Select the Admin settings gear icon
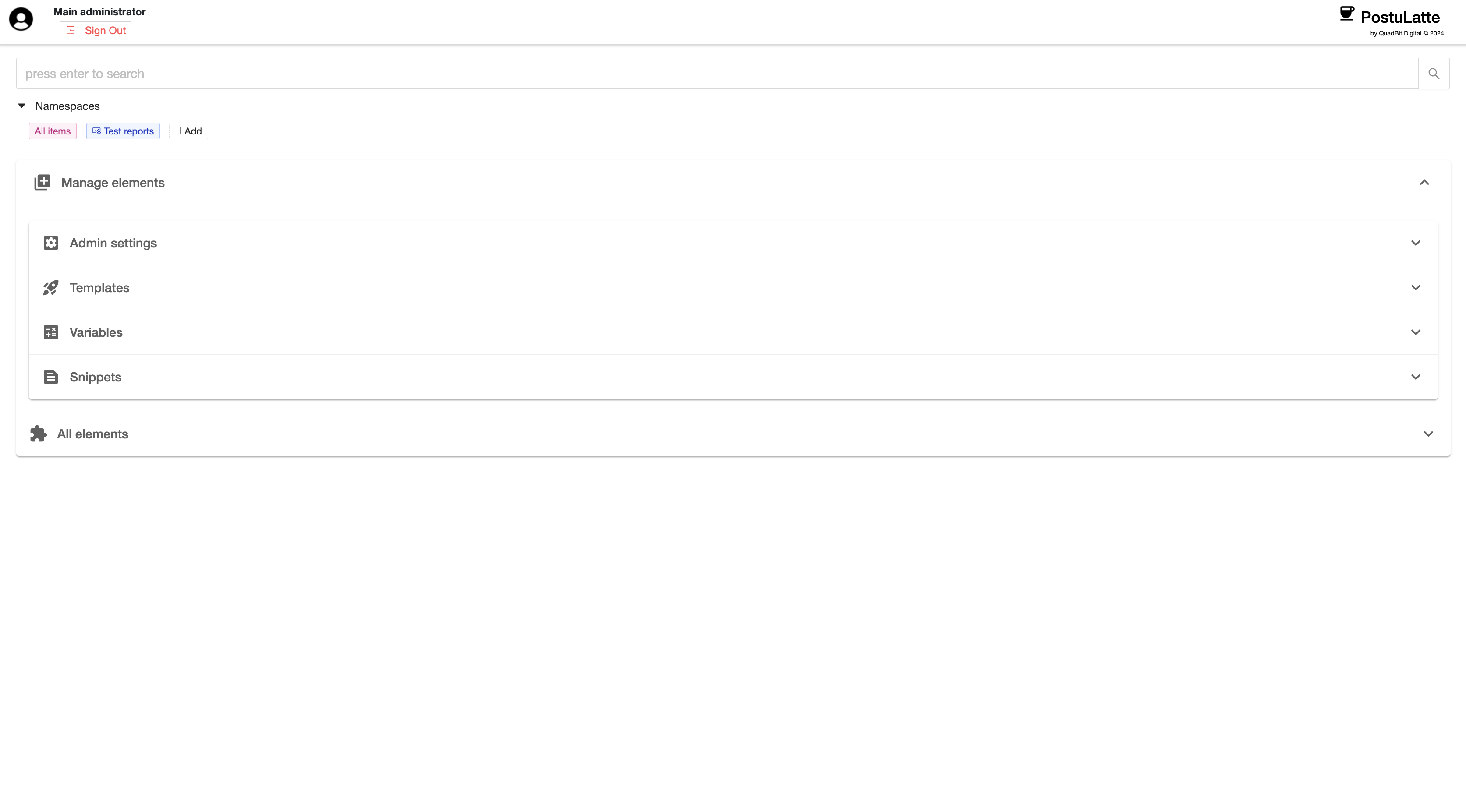Screen dimensions: 1466x812 (x=51, y=242)
